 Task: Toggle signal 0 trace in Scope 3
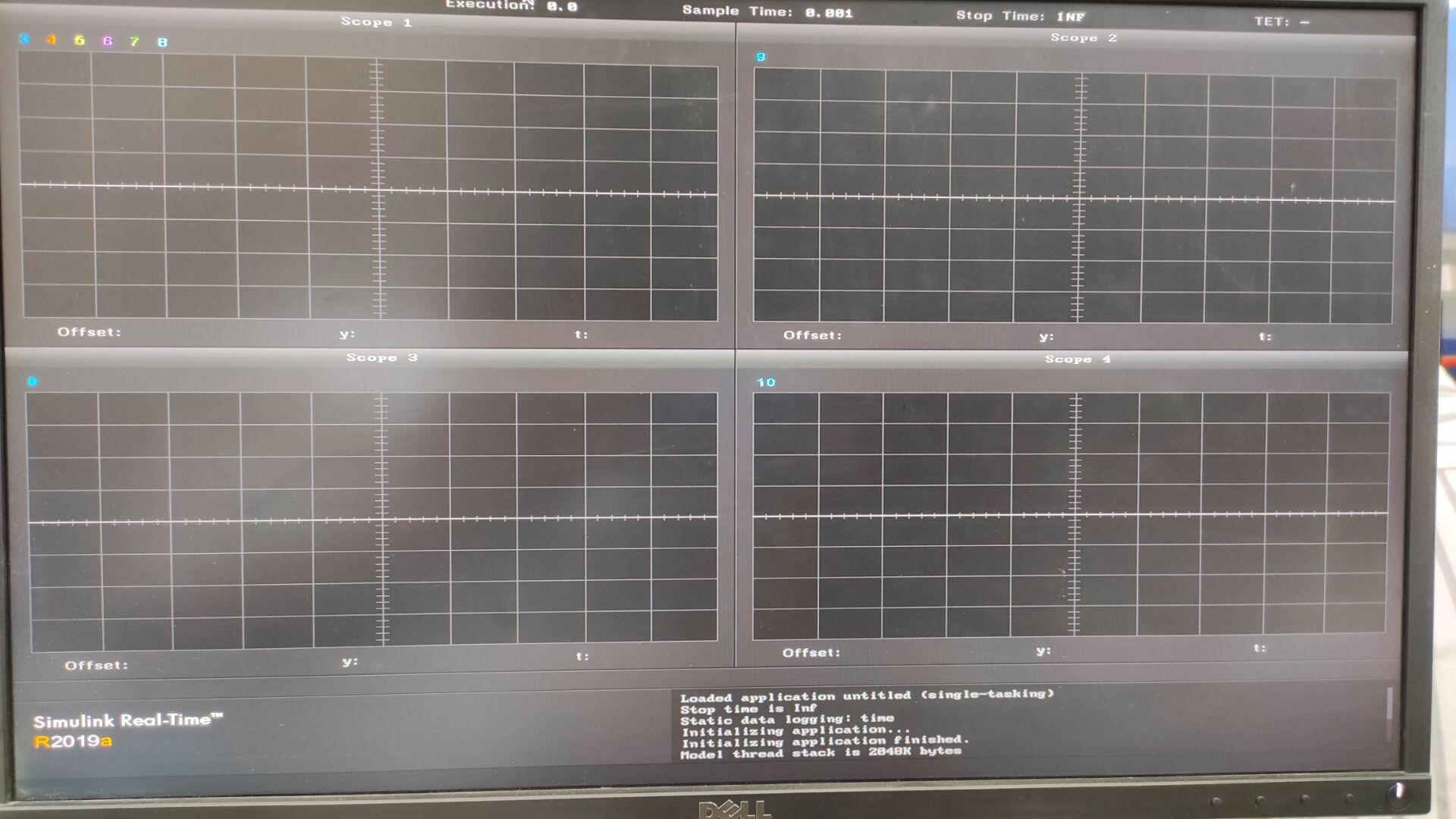click(x=33, y=383)
